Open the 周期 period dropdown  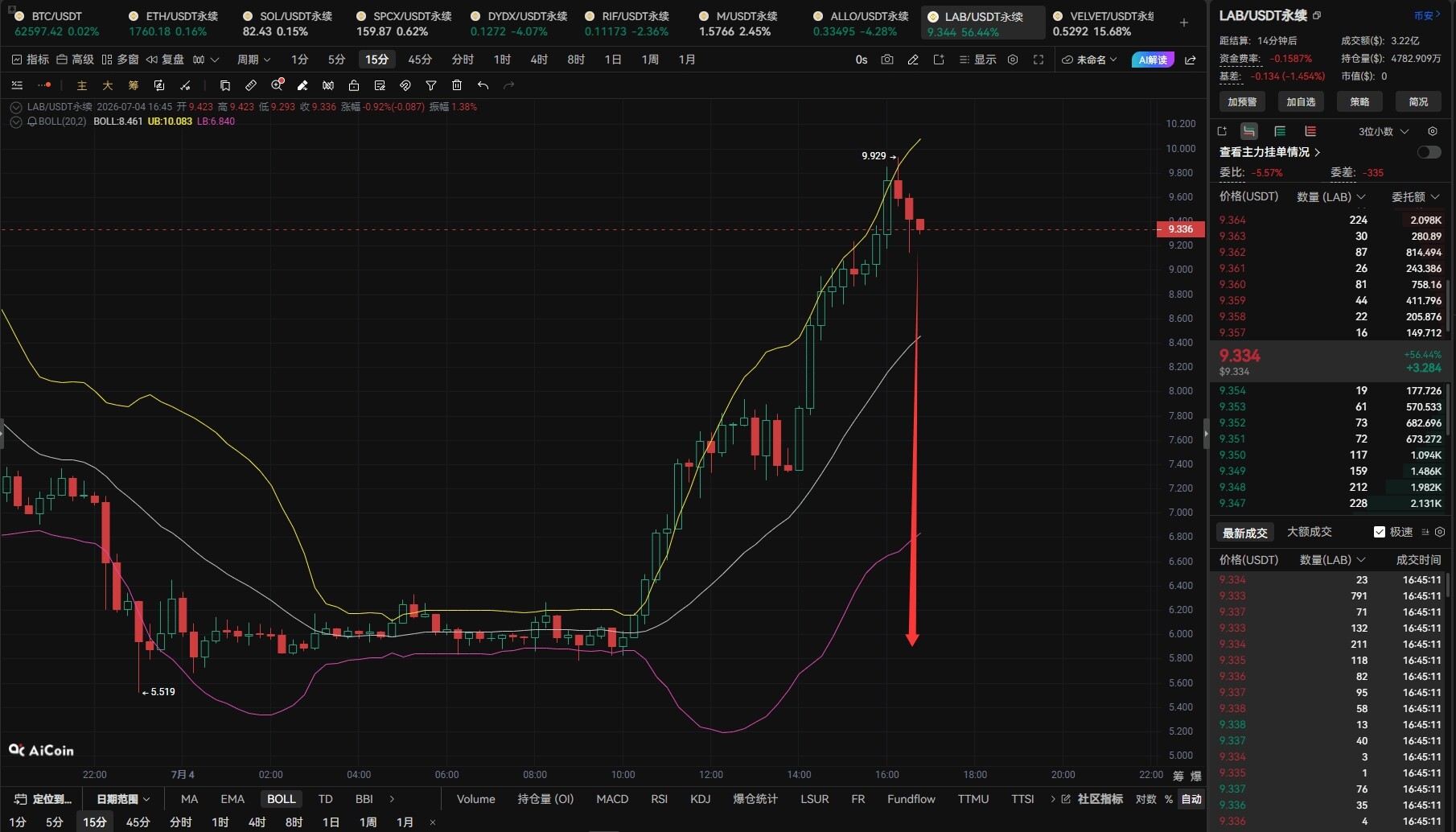click(253, 60)
